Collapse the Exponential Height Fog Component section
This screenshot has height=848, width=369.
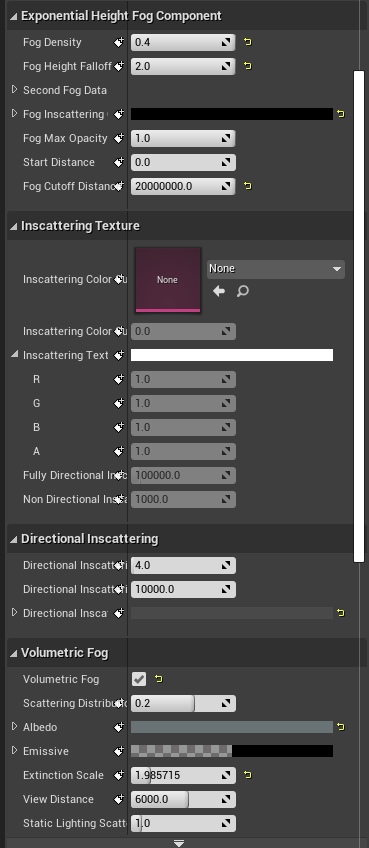click(14, 16)
